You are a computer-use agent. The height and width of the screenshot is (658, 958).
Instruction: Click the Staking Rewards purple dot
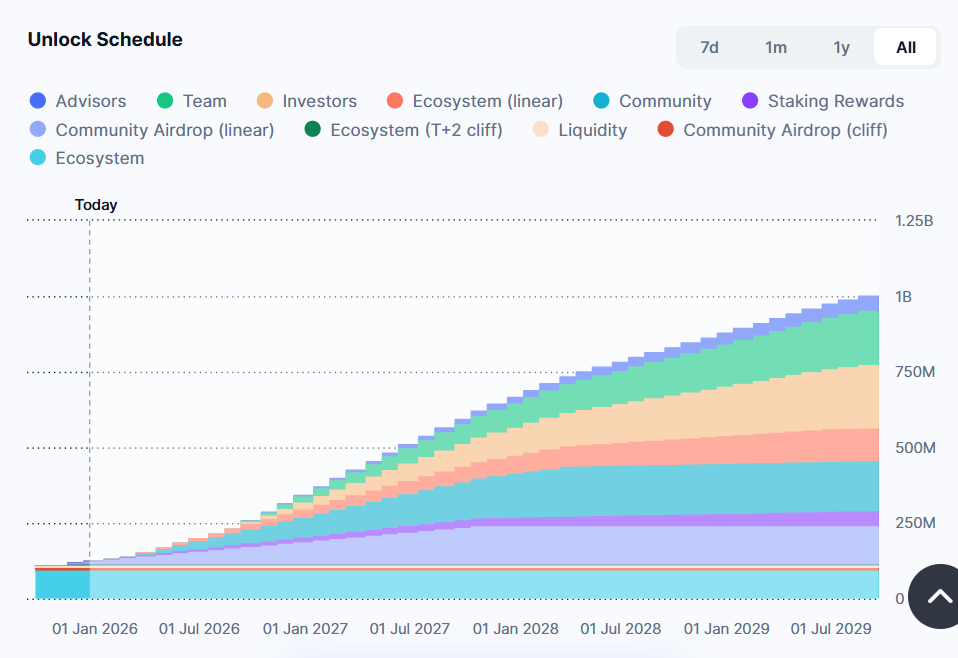coord(749,101)
